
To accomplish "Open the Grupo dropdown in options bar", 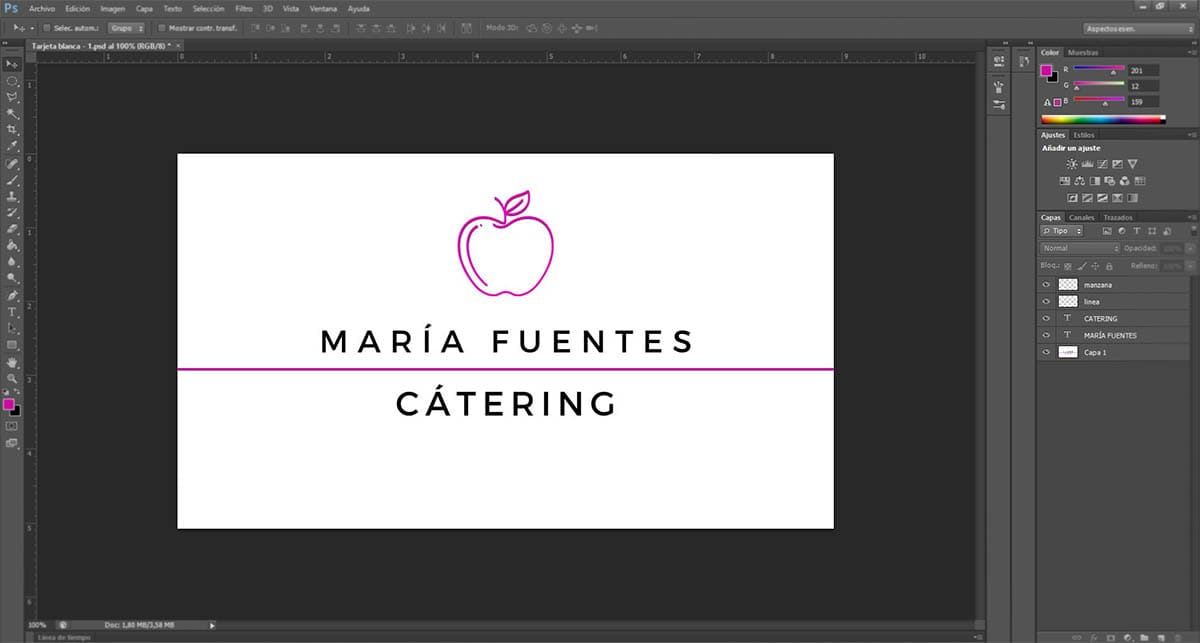I will click(x=126, y=28).
